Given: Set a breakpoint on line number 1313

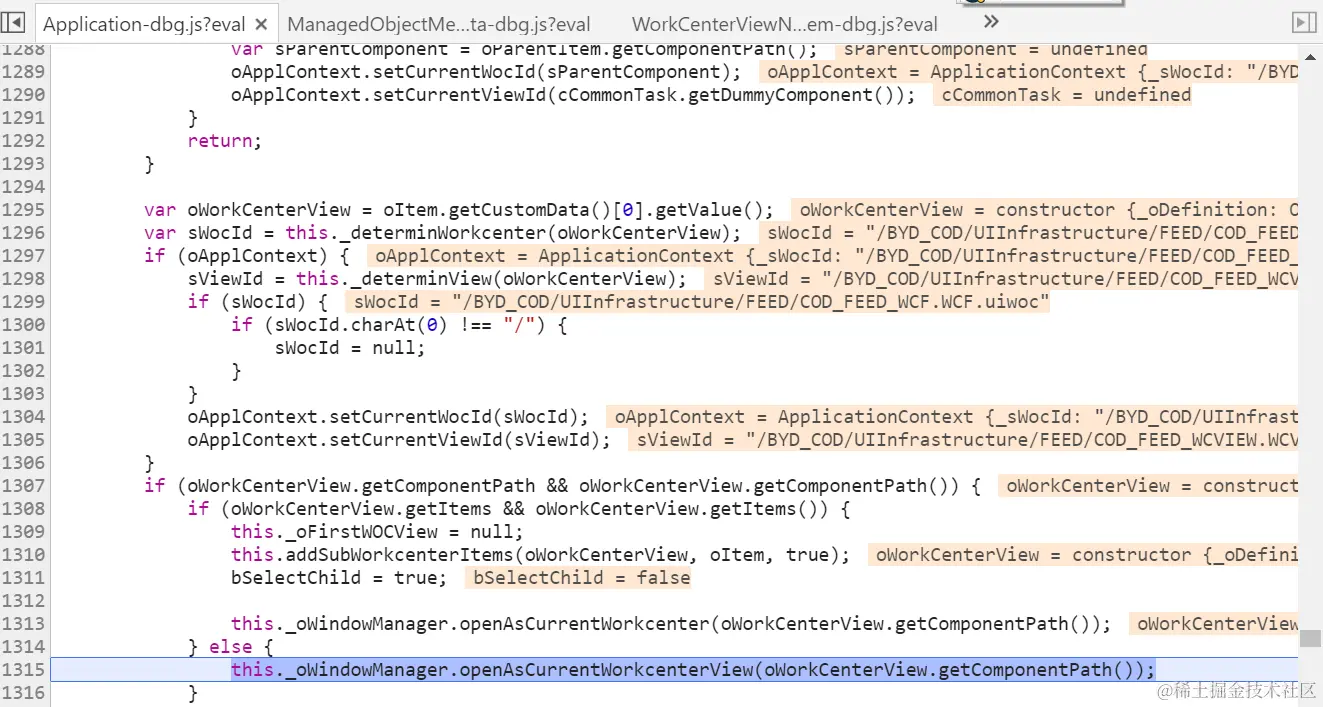Looking at the screenshot, I should 23,624.
